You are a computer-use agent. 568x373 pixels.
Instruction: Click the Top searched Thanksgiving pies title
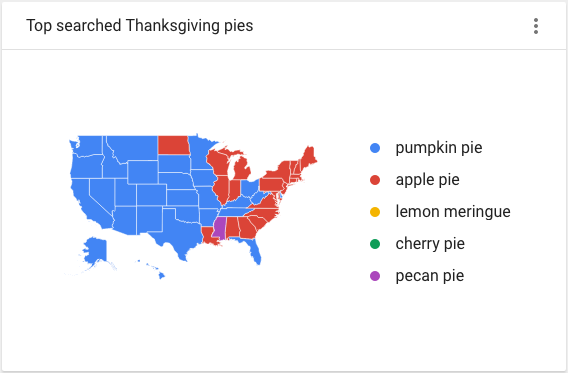[139, 26]
